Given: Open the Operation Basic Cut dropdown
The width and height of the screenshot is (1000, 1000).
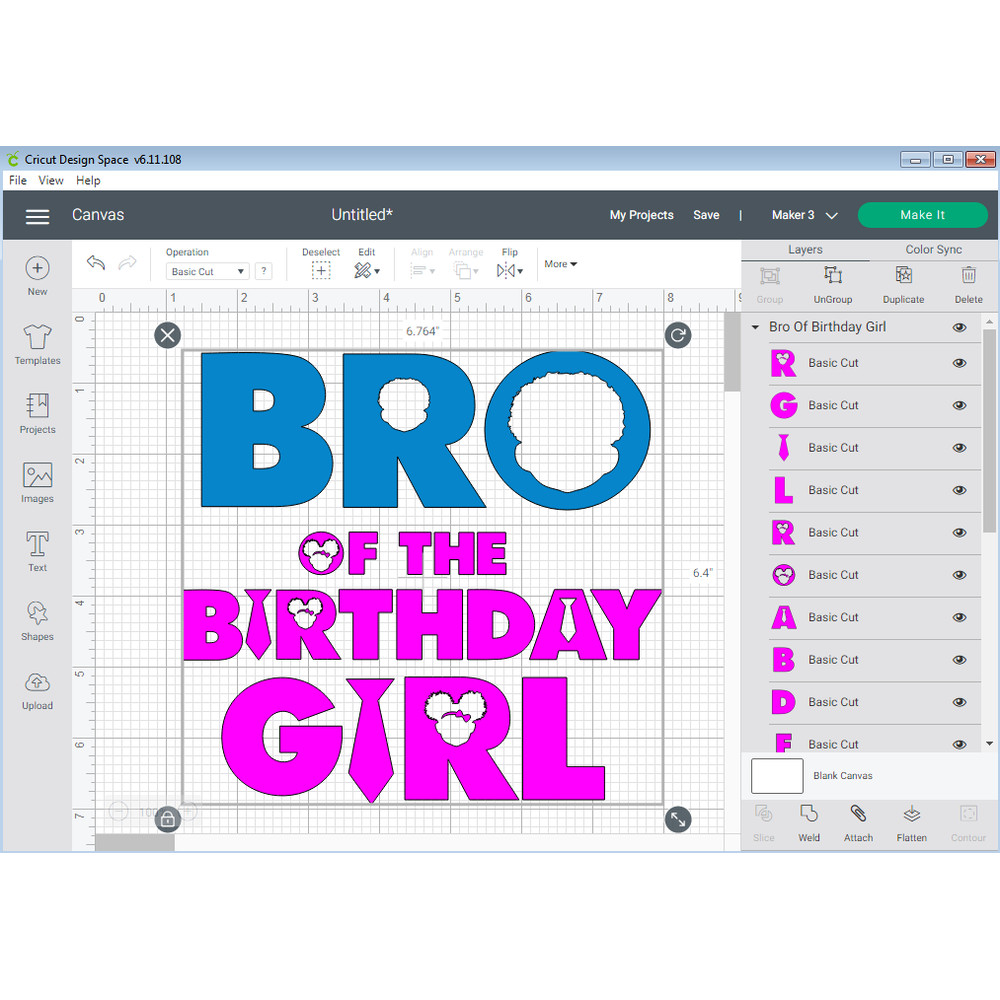Looking at the screenshot, I should 208,271.
